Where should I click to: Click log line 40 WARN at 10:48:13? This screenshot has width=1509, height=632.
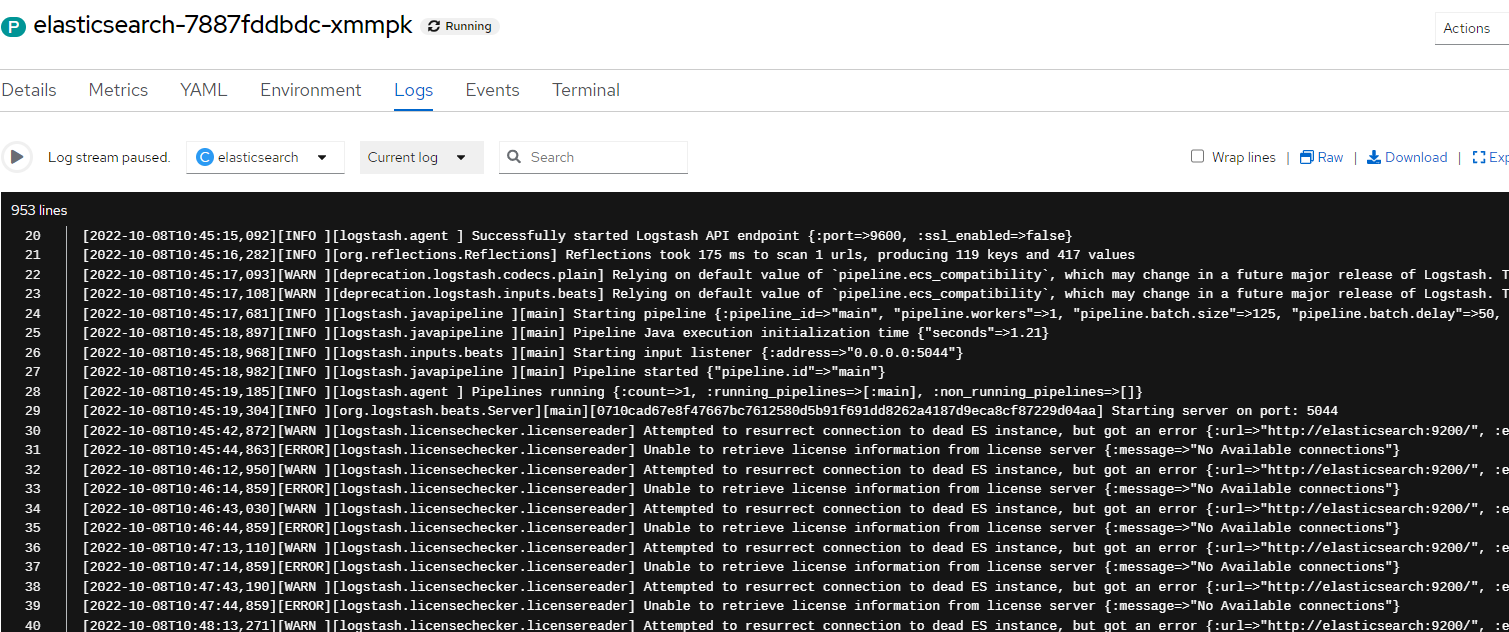pyautogui.click(x=795, y=625)
